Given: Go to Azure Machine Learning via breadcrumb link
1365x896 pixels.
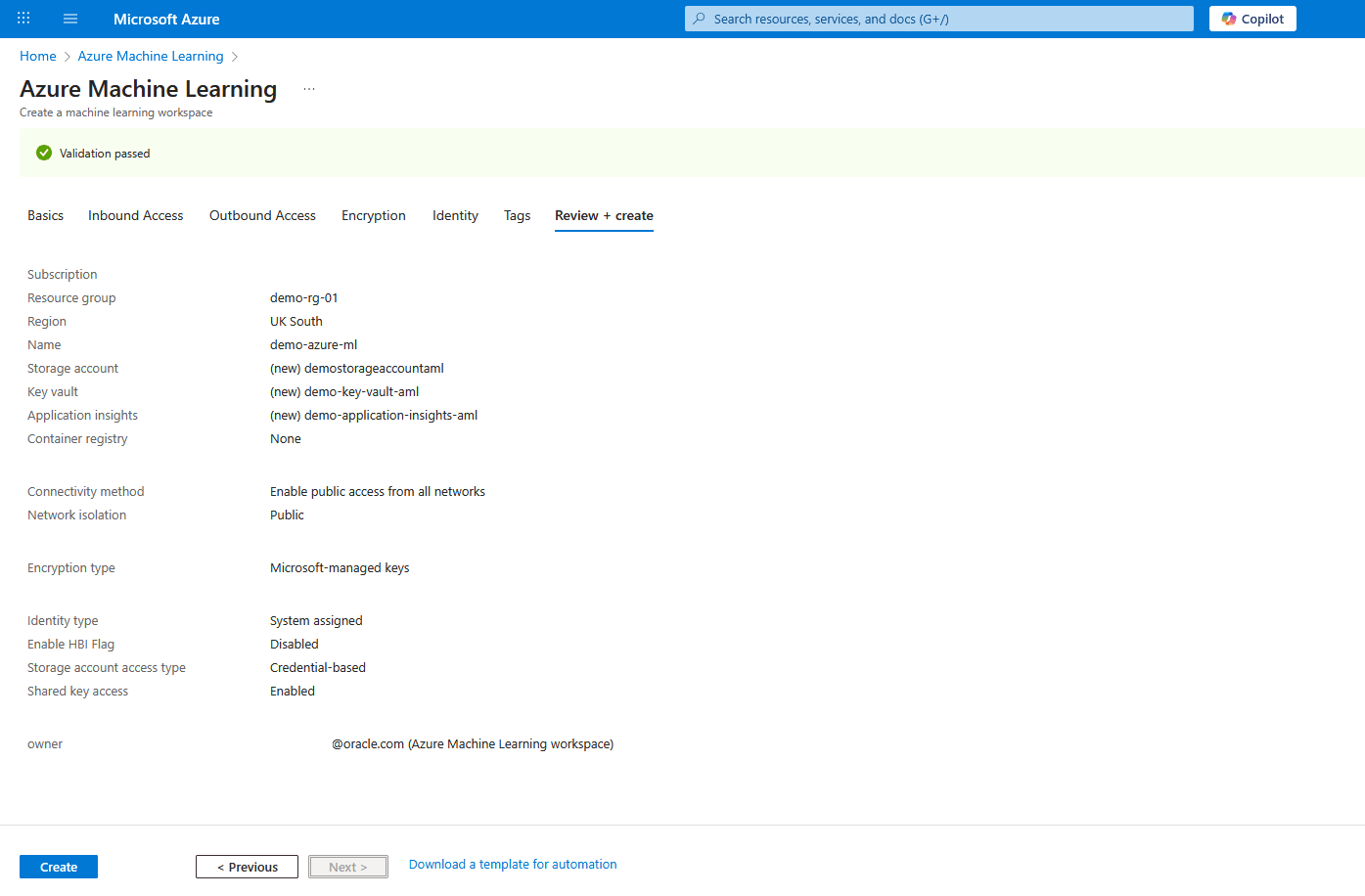Looking at the screenshot, I should coord(150,56).
